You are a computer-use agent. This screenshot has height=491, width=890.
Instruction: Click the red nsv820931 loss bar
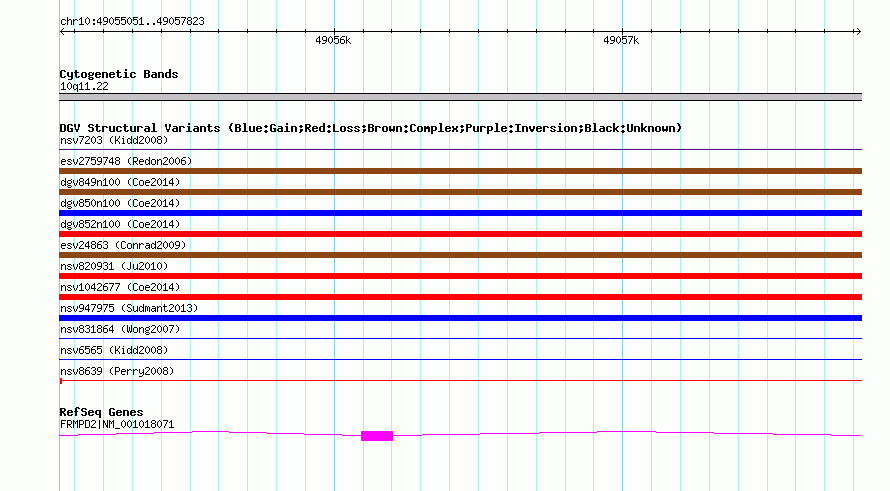pyautogui.click(x=460, y=276)
